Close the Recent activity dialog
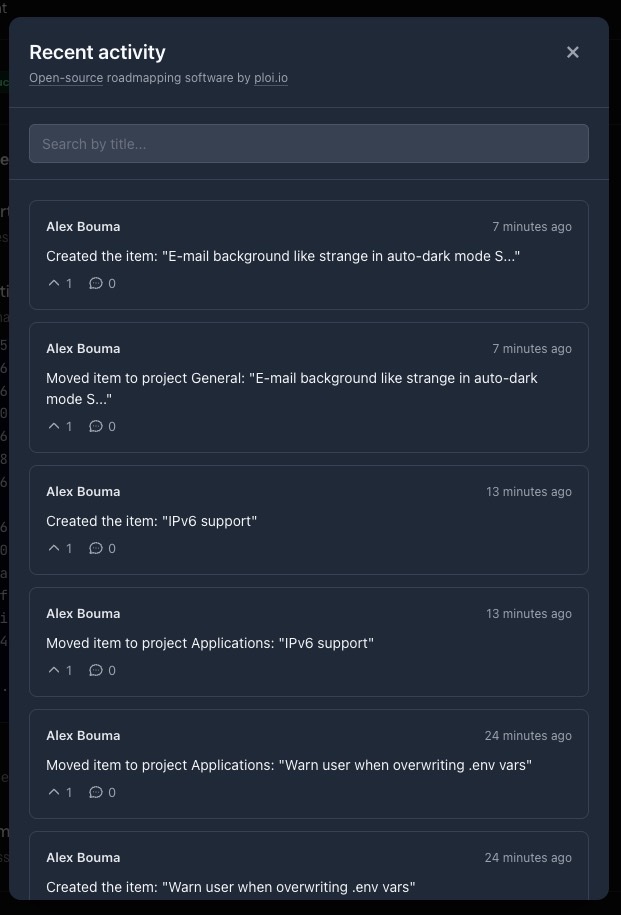 (x=573, y=52)
